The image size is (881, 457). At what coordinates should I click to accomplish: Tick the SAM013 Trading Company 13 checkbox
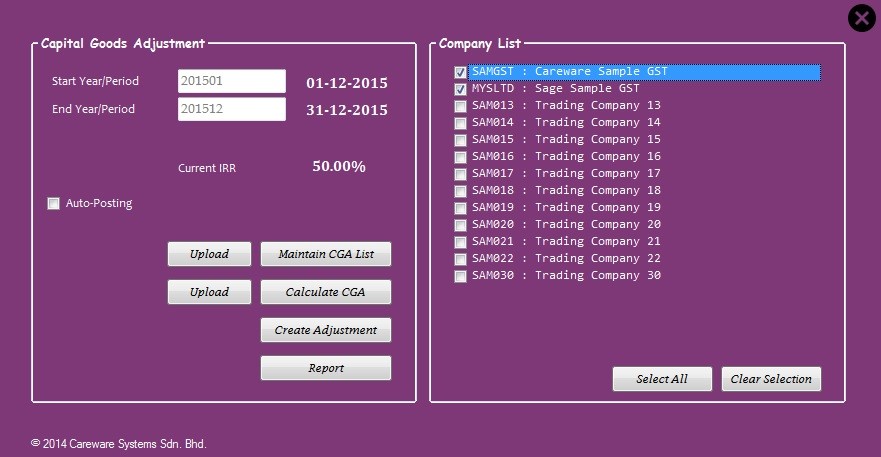click(460, 106)
